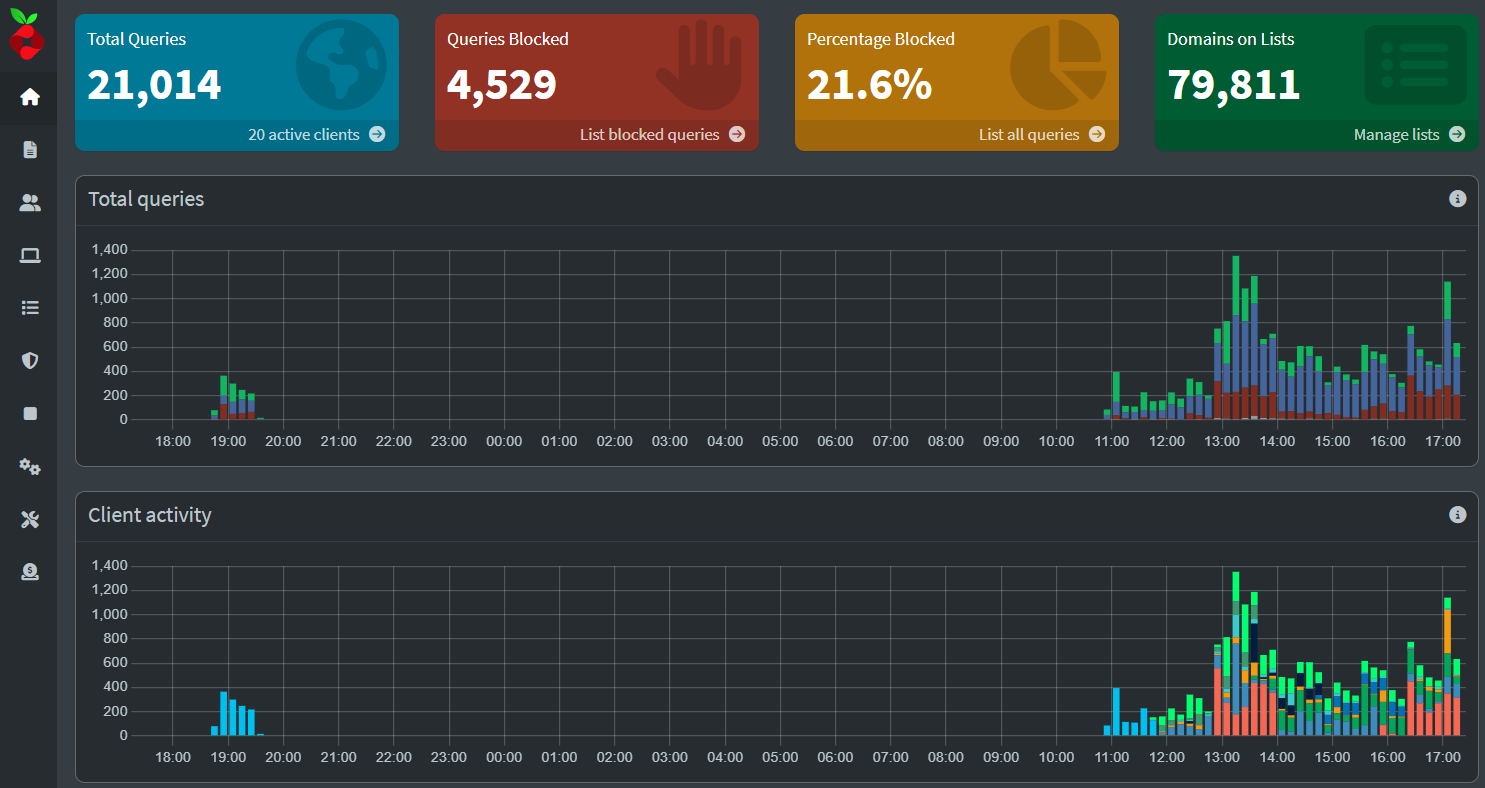The width and height of the screenshot is (1485, 788).
Task: Click the 11:00 bar in Total queries chart
Action: [1116, 396]
